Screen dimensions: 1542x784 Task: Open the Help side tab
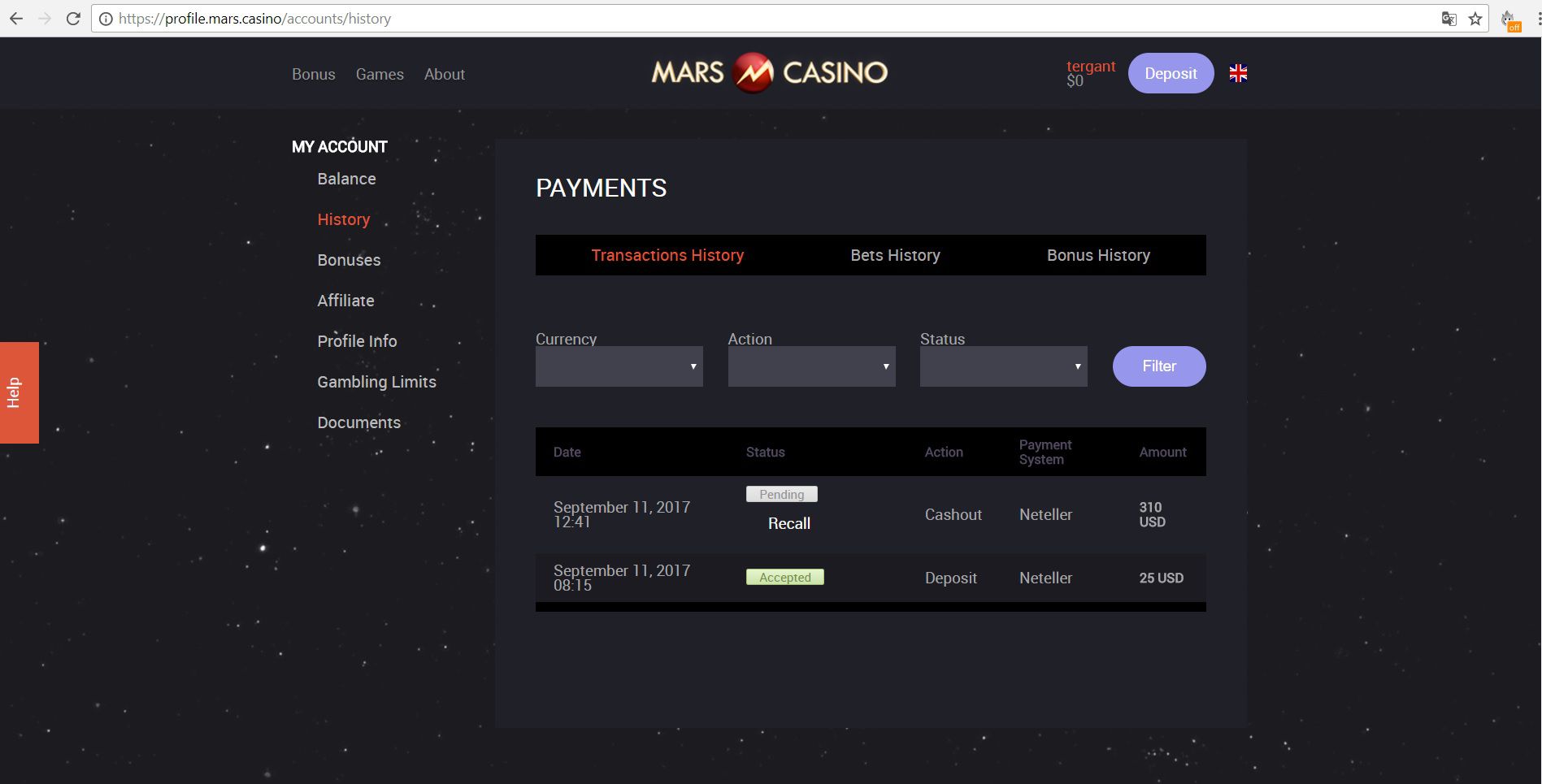[x=20, y=392]
